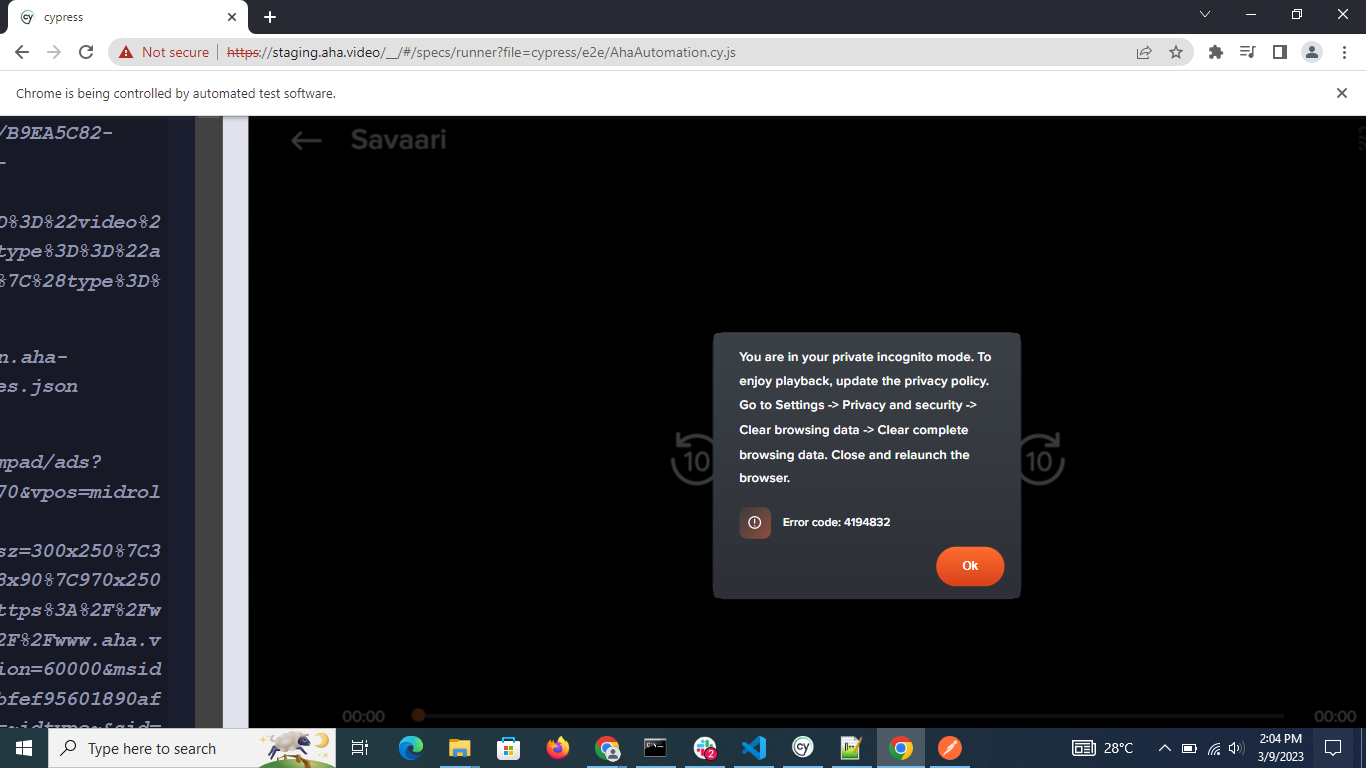Open Visual Studio Code from taskbar
1366x768 pixels.
[754, 748]
